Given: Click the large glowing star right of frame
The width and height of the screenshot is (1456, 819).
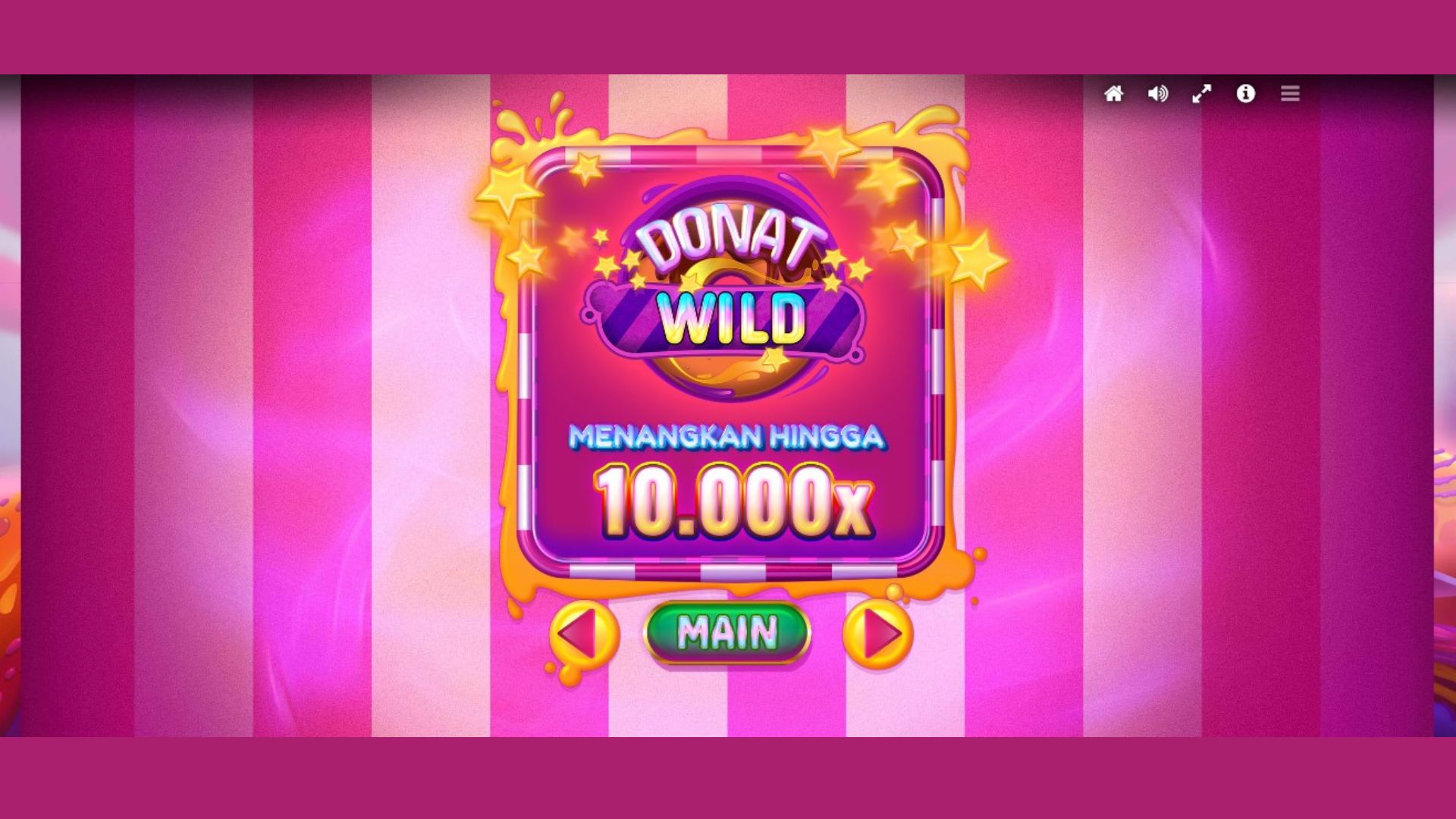Looking at the screenshot, I should click(x=977, y=260).
